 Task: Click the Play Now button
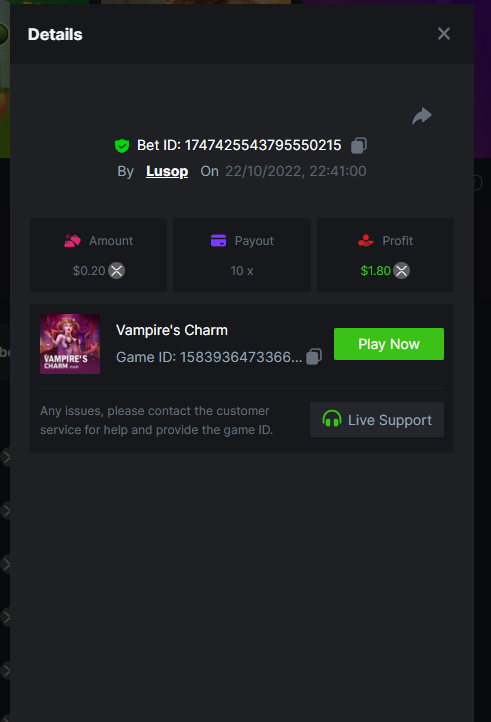(389, 344)
